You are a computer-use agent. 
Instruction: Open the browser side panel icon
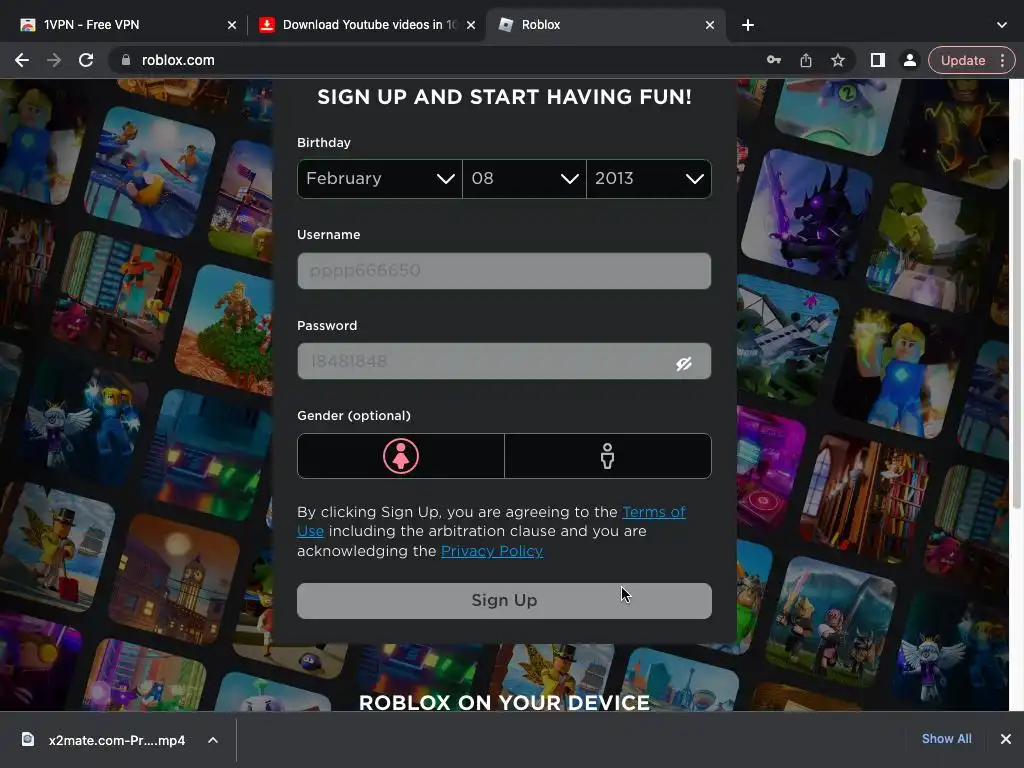tap(878, 60)
